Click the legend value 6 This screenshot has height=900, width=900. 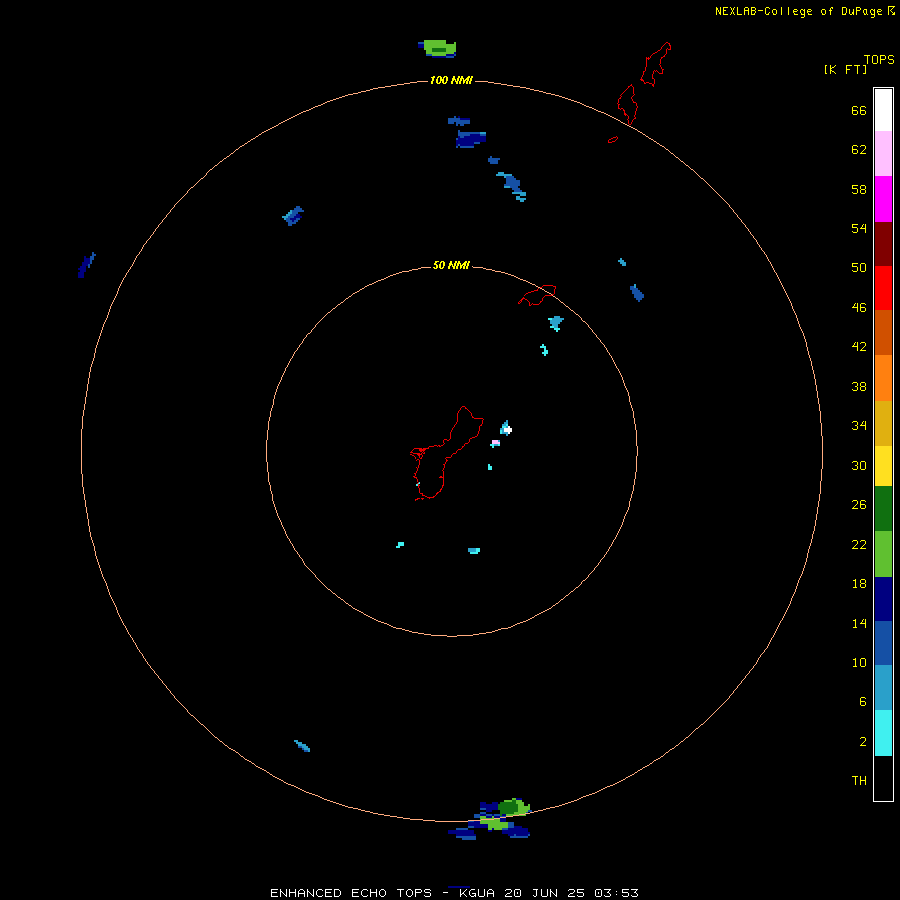[x=862, y=701]
